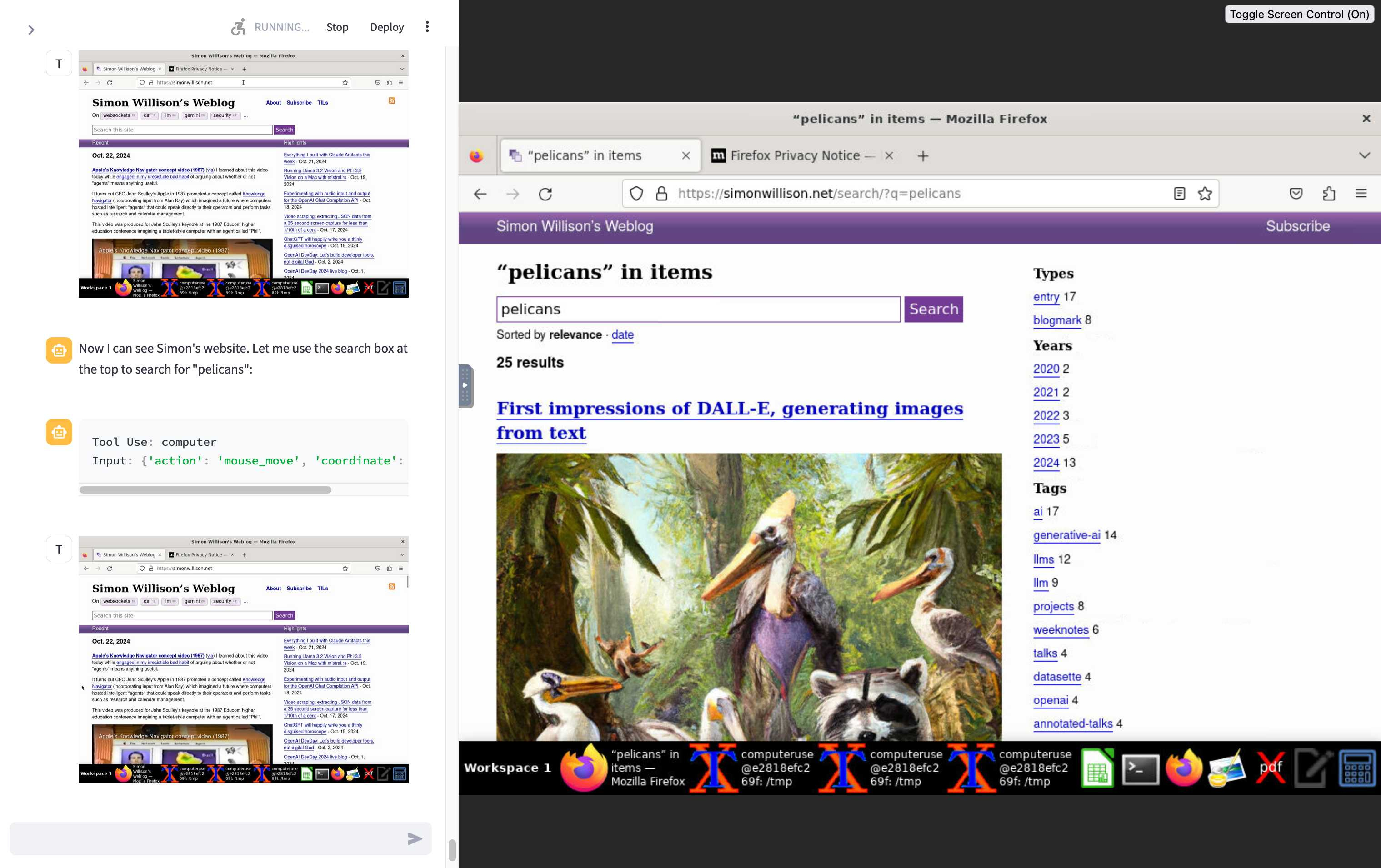Filter by the openai tag

(x=1050, y=700)
